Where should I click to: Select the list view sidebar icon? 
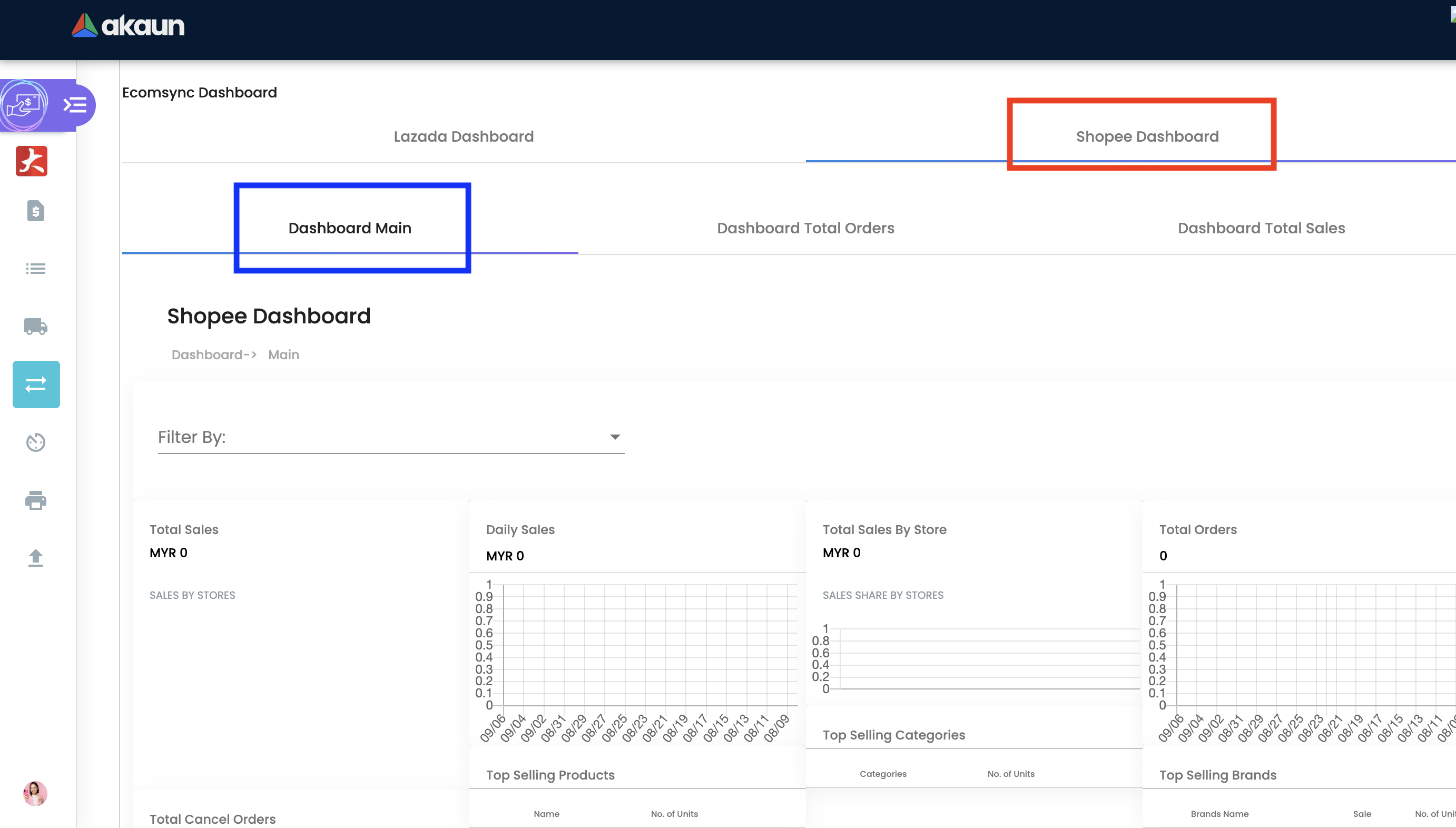pos(35,269)
